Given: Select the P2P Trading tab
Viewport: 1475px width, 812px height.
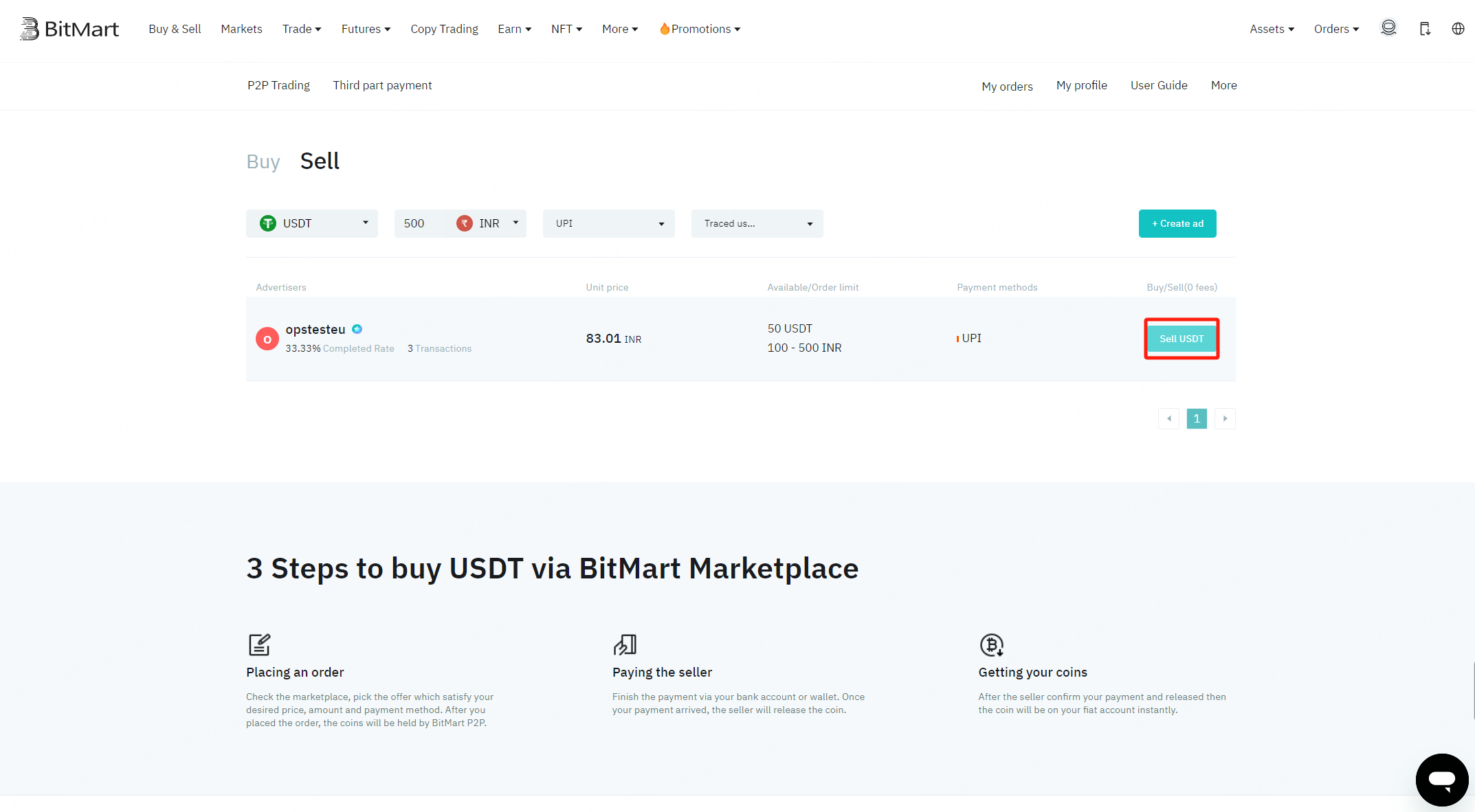Looking at the screenshot, I should coord(278,85).
